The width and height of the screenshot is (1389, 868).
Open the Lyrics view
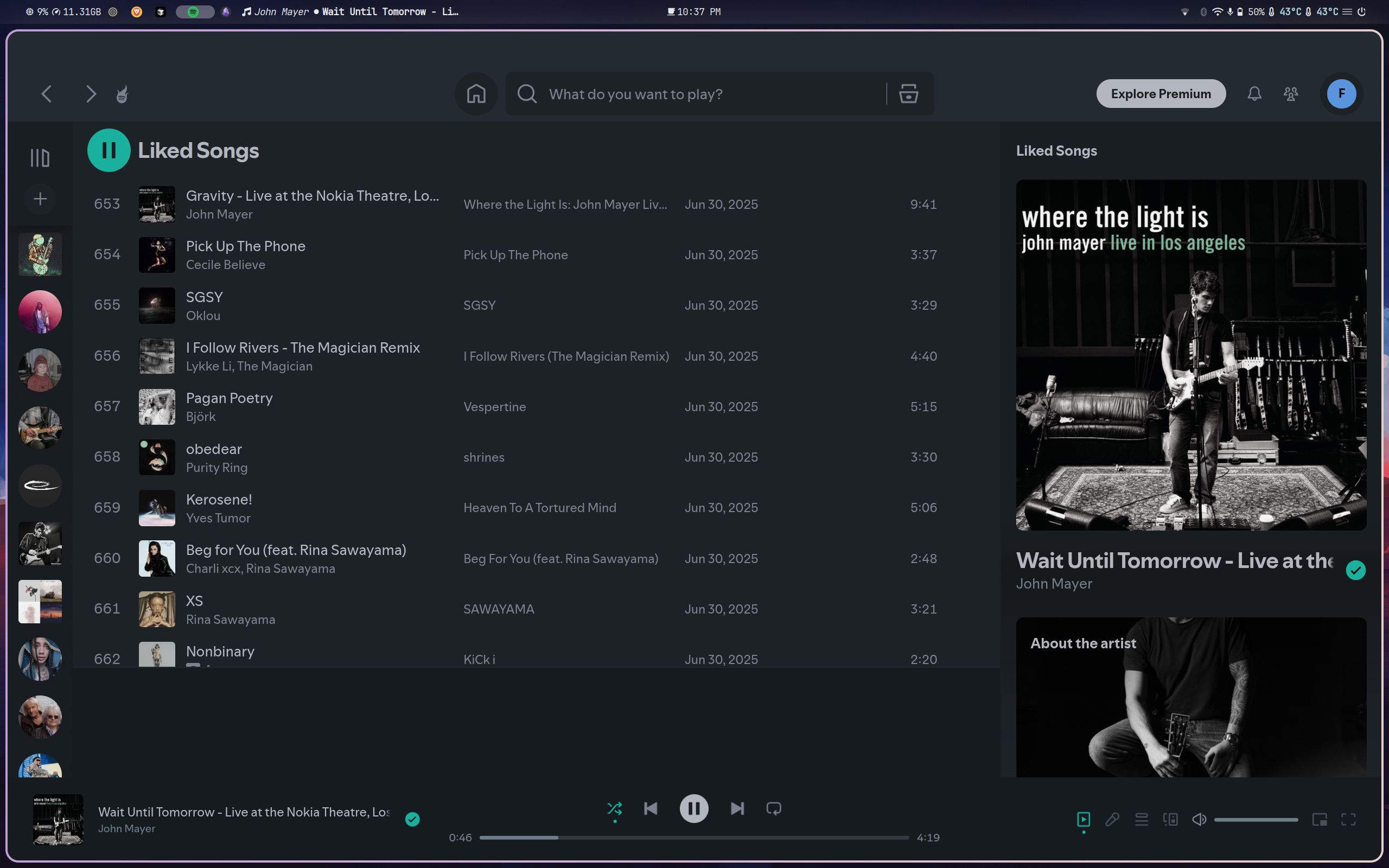1112,819
